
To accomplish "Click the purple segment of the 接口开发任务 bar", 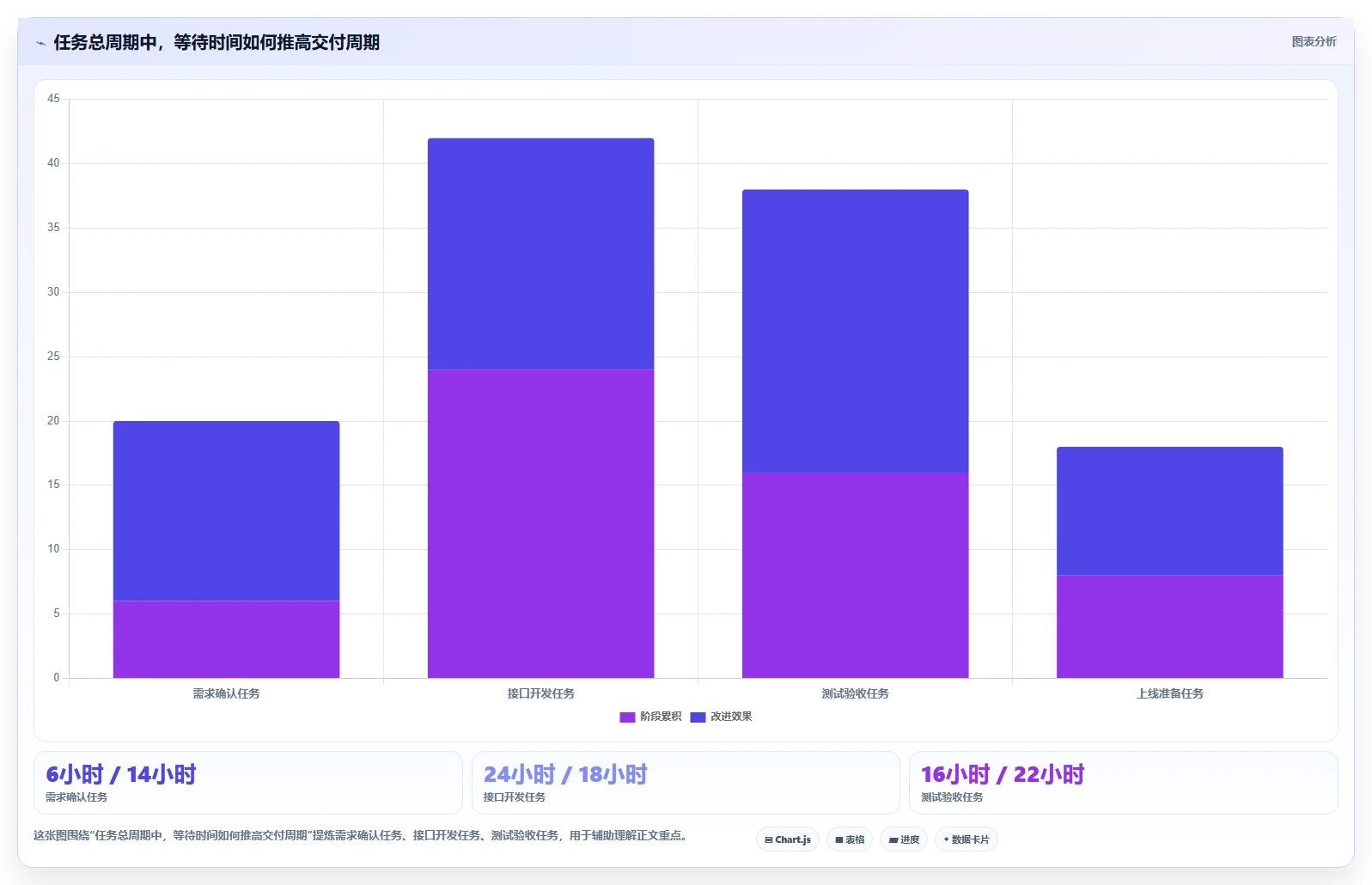I will coord(540,523).
